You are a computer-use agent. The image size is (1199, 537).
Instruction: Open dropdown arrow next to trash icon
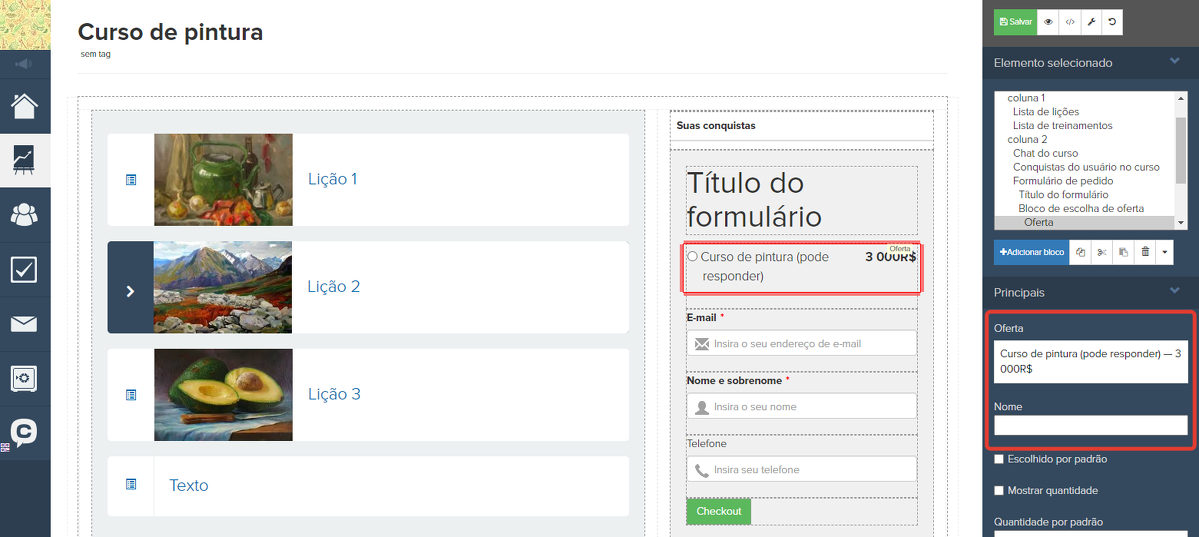(1165, 252)
